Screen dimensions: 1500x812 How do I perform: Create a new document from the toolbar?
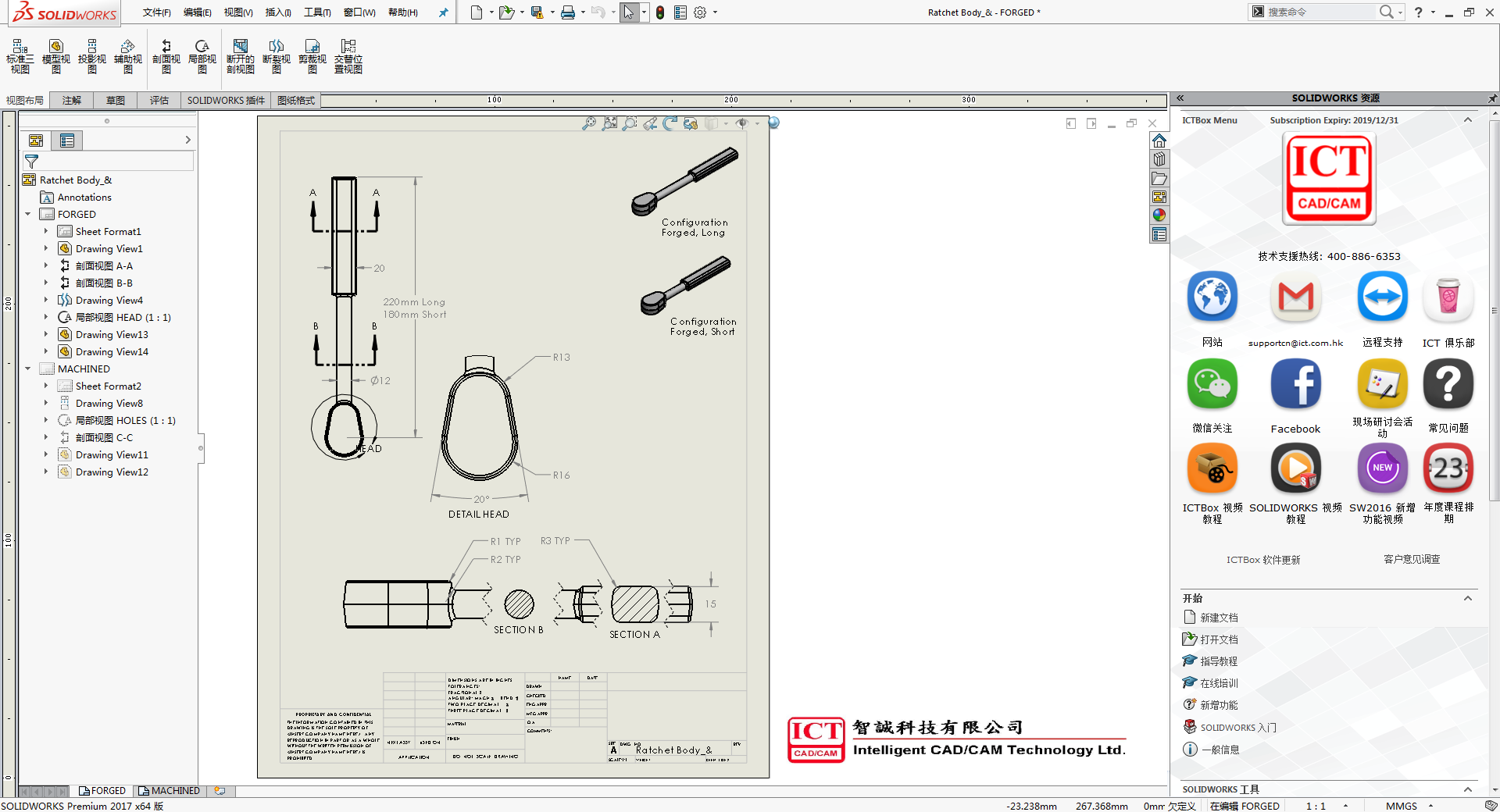click(x=477, y=12)
